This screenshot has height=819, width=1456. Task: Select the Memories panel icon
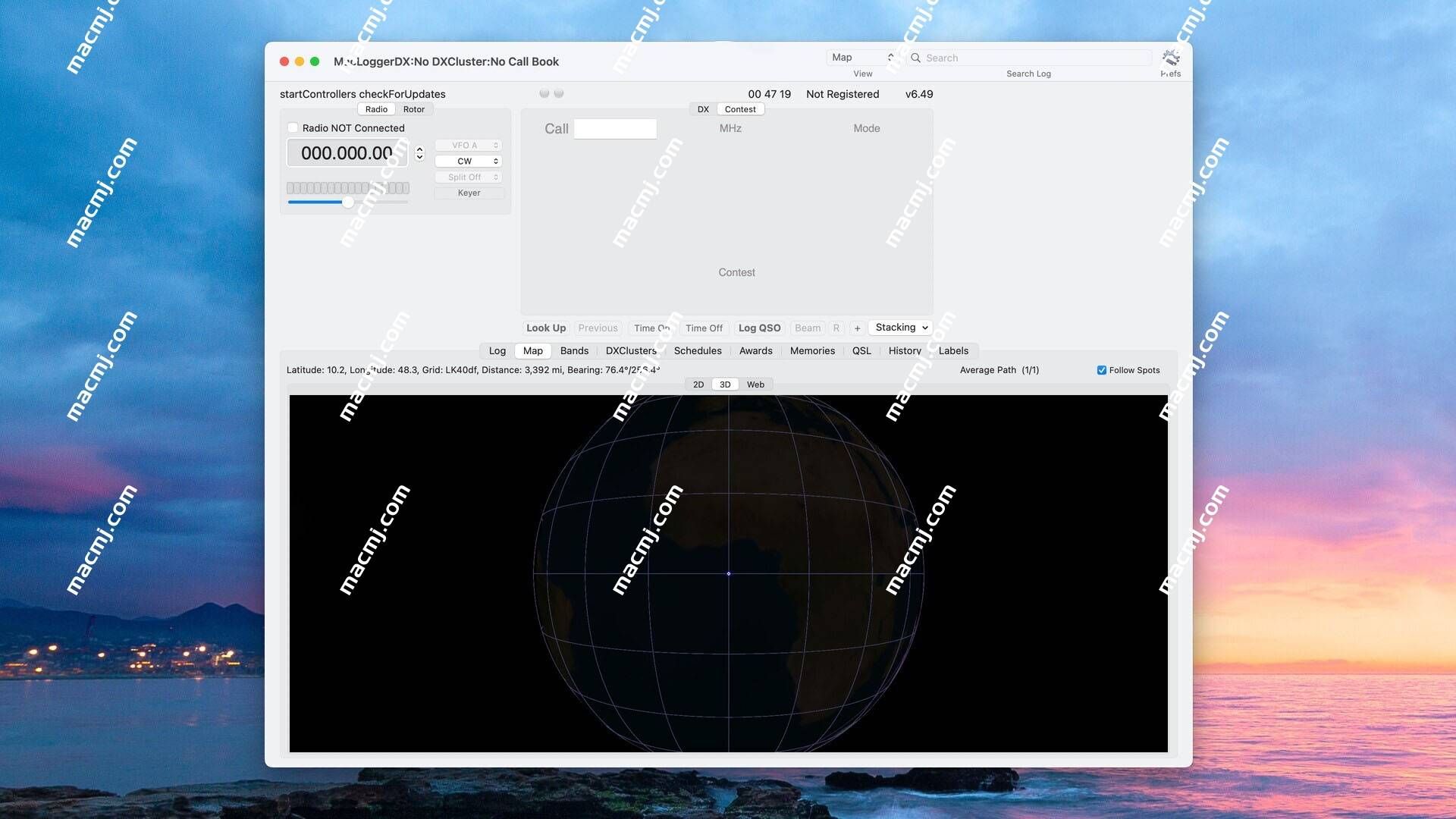pyautogui.click(x=812, y=351)
